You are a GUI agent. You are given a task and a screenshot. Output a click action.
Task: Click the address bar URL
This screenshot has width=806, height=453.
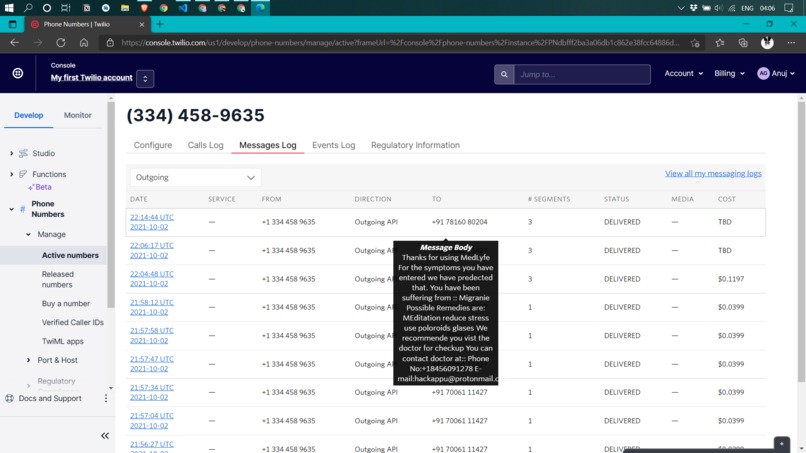click(x=400, y=43)
